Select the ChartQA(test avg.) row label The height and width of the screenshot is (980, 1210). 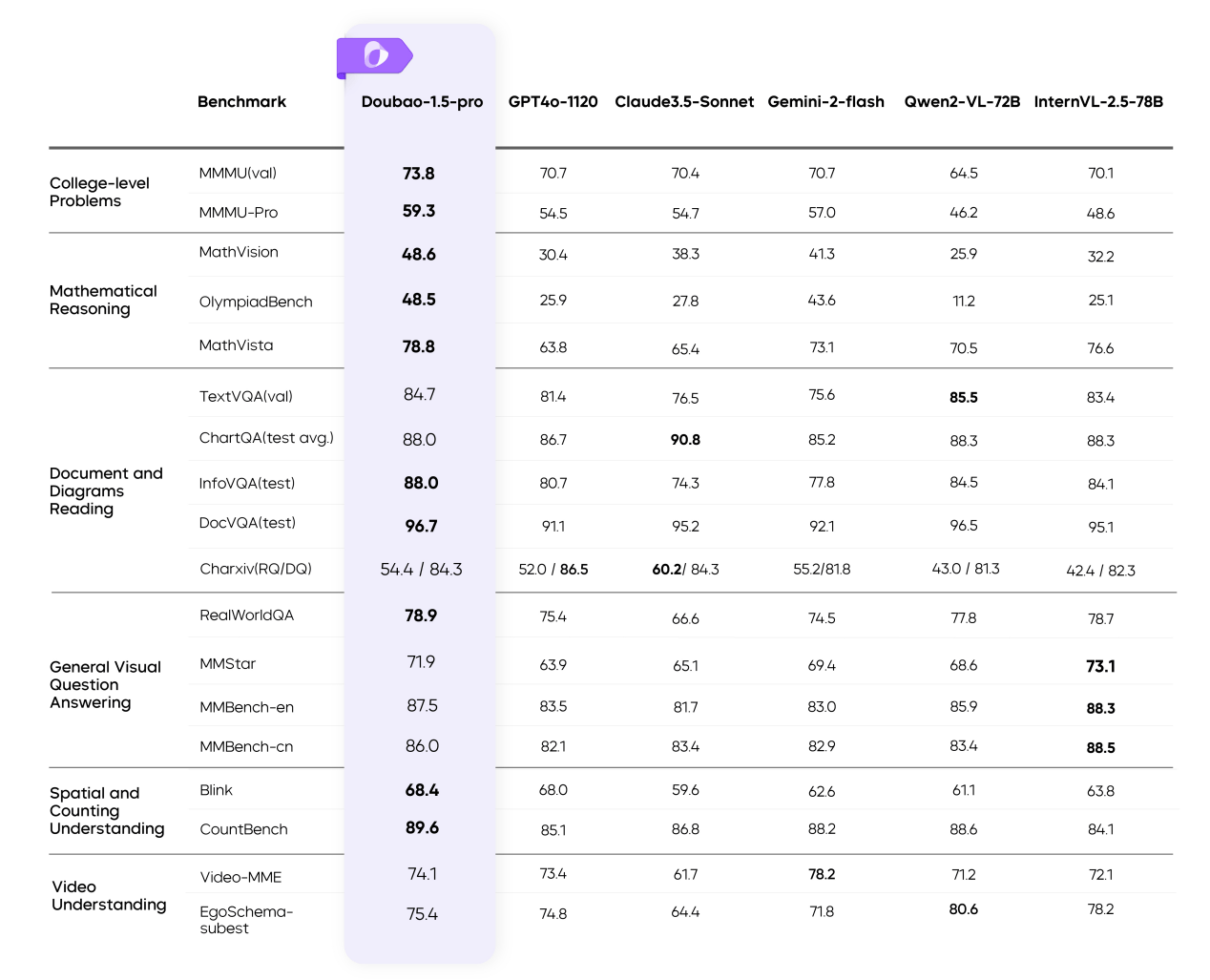click(266, 438)
